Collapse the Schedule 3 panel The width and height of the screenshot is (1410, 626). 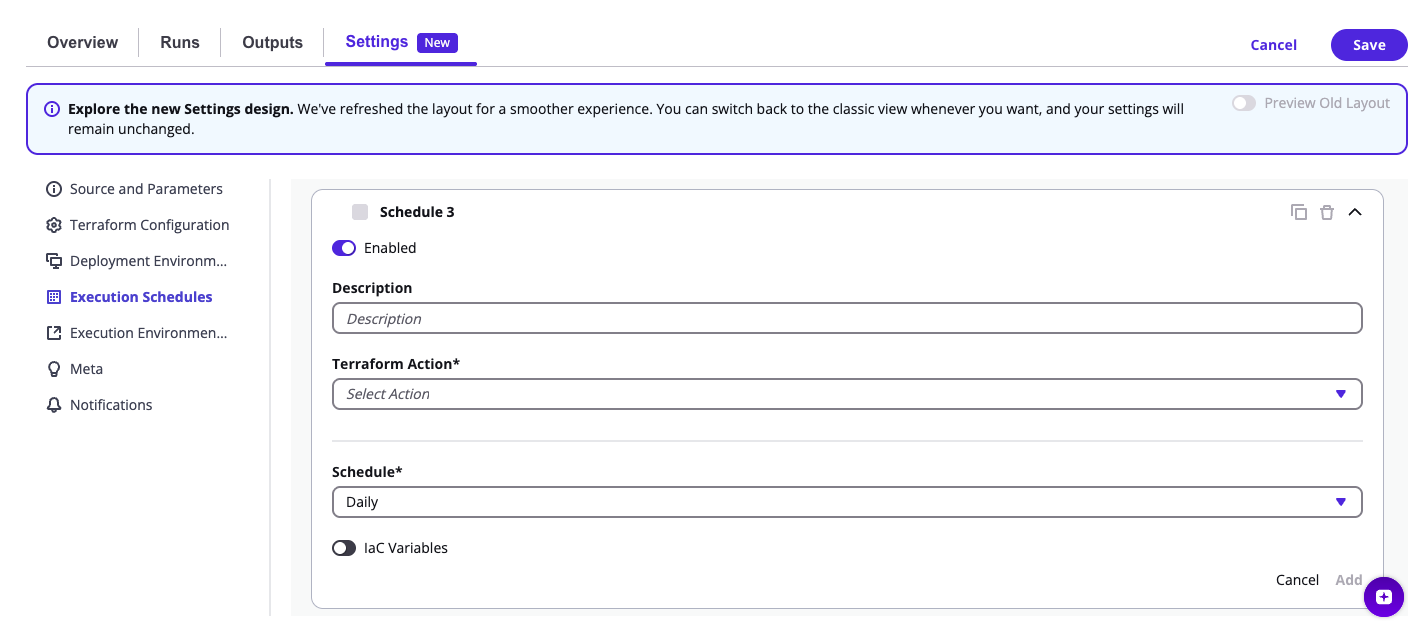click(1355, 212)
